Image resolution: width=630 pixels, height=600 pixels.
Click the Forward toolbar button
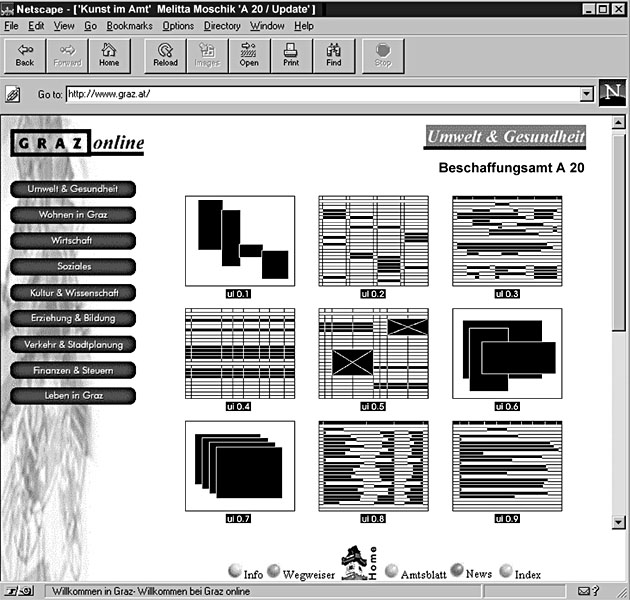(x=67, y=56)
